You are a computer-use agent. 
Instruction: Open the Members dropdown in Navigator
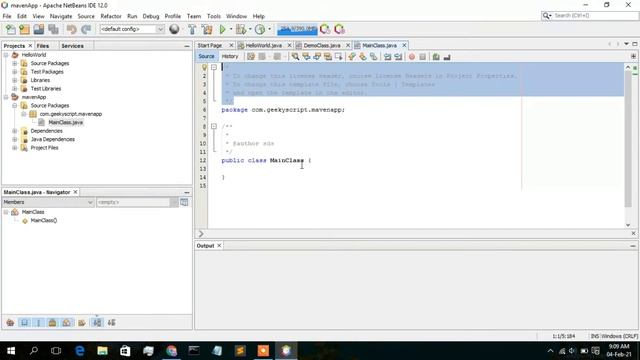[x=90, y=202]
